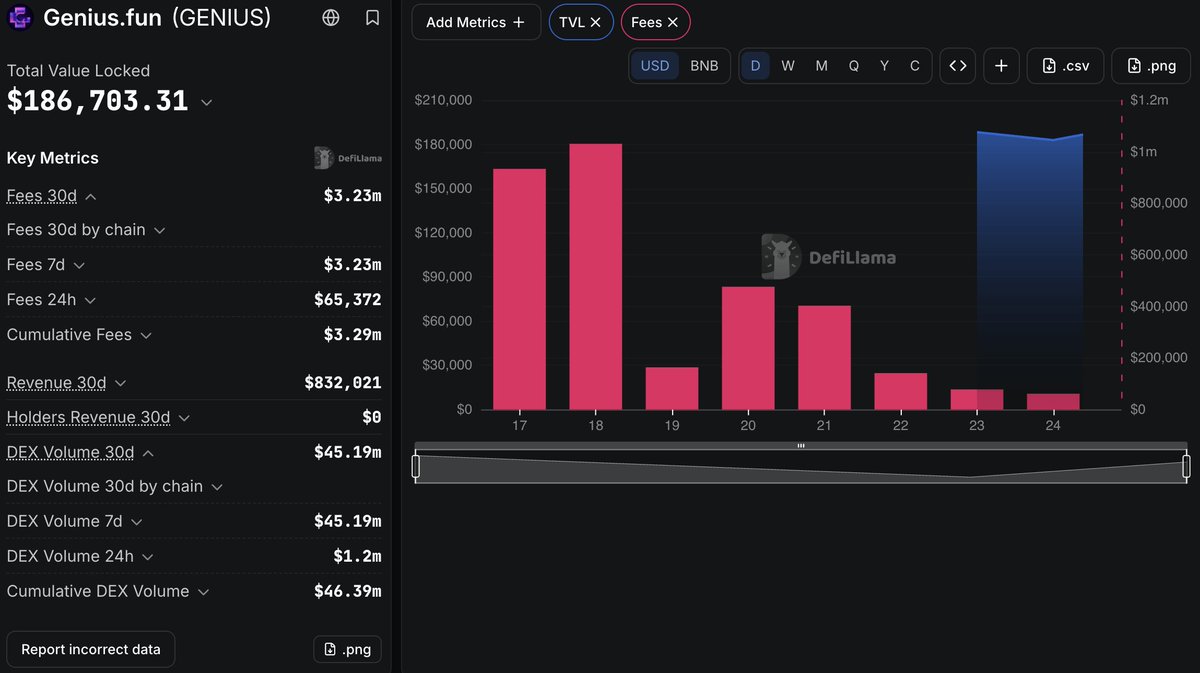Collapse the DEX Volume 30d row
This screenshot has height=673, width=1200.
[148, 453]
